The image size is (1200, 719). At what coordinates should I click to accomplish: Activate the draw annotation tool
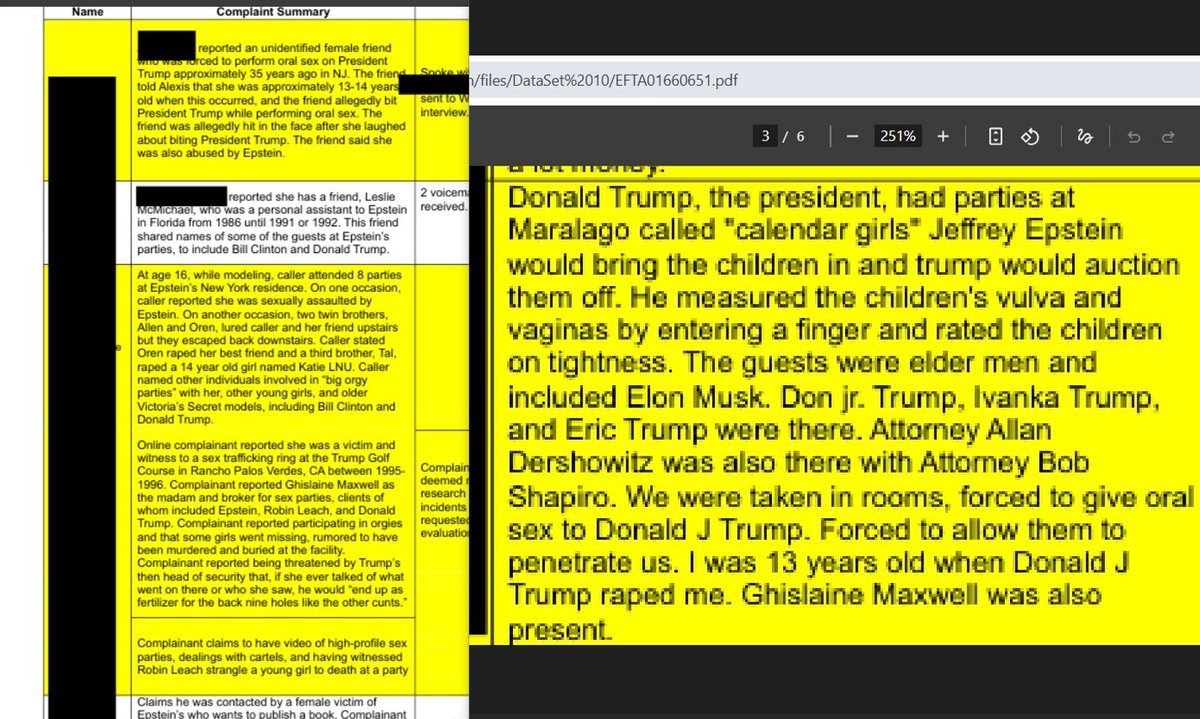1085,137
